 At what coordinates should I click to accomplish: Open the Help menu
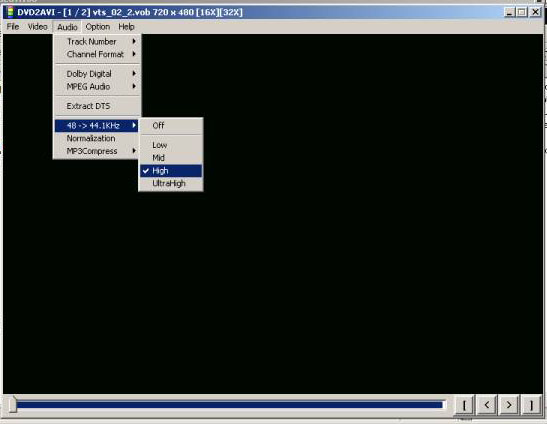126,27
